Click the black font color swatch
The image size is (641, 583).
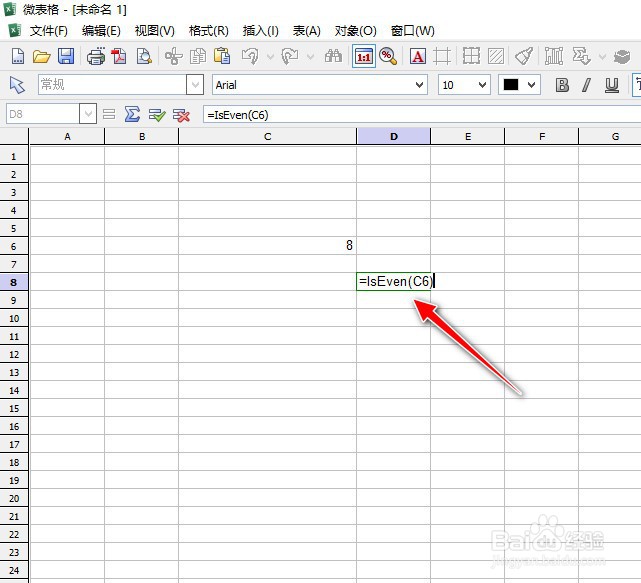pyautogui.click(x=511, y=85)
